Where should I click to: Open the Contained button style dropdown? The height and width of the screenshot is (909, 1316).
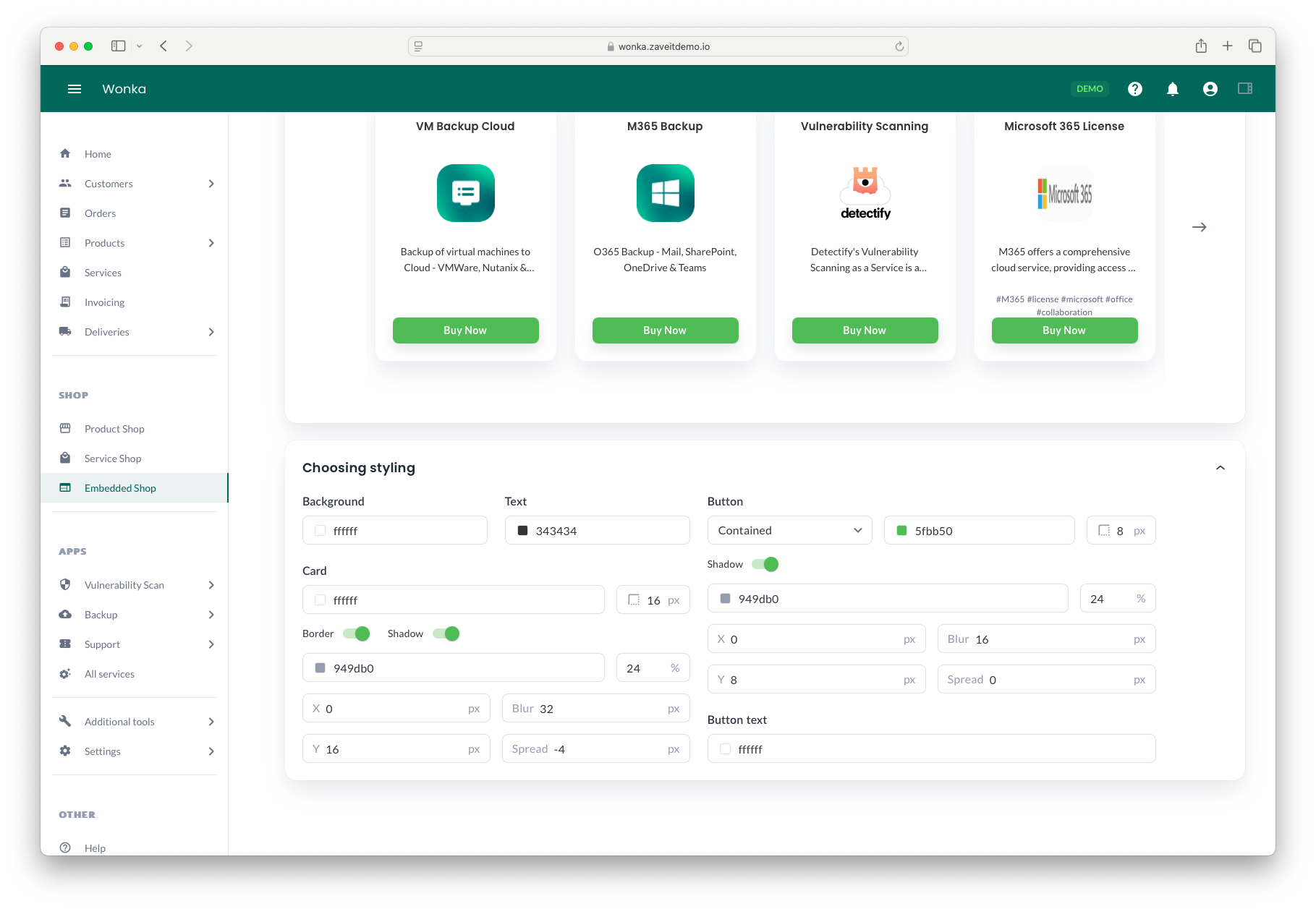point(789,530)
